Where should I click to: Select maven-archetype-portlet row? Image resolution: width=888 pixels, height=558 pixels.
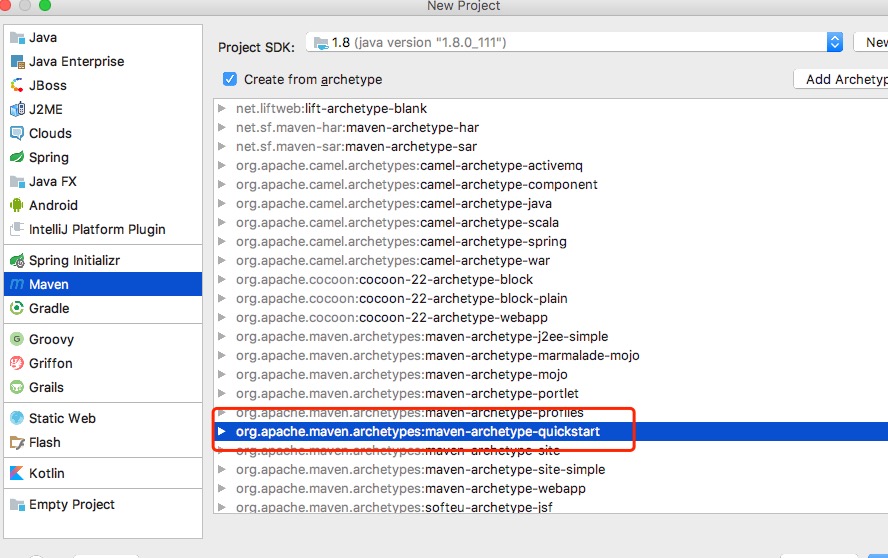coord(551,394)
